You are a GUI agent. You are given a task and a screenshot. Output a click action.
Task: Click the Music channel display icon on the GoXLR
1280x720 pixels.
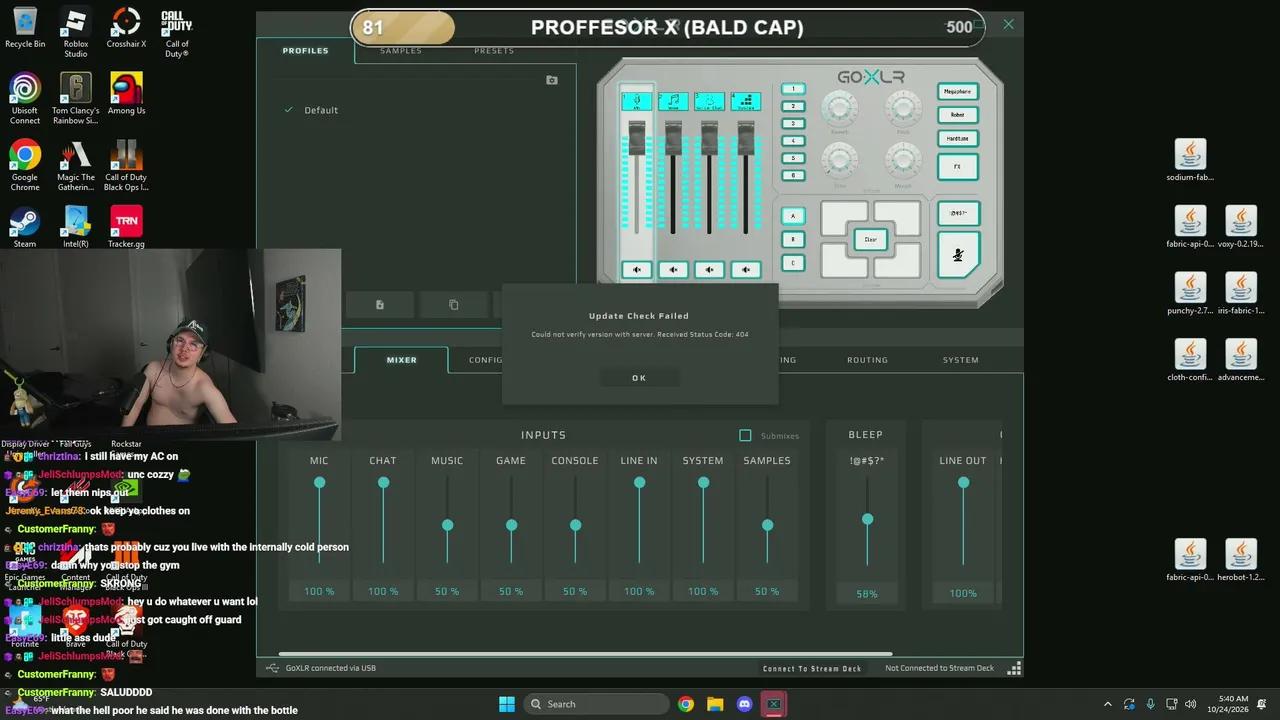tap(673, 101)
